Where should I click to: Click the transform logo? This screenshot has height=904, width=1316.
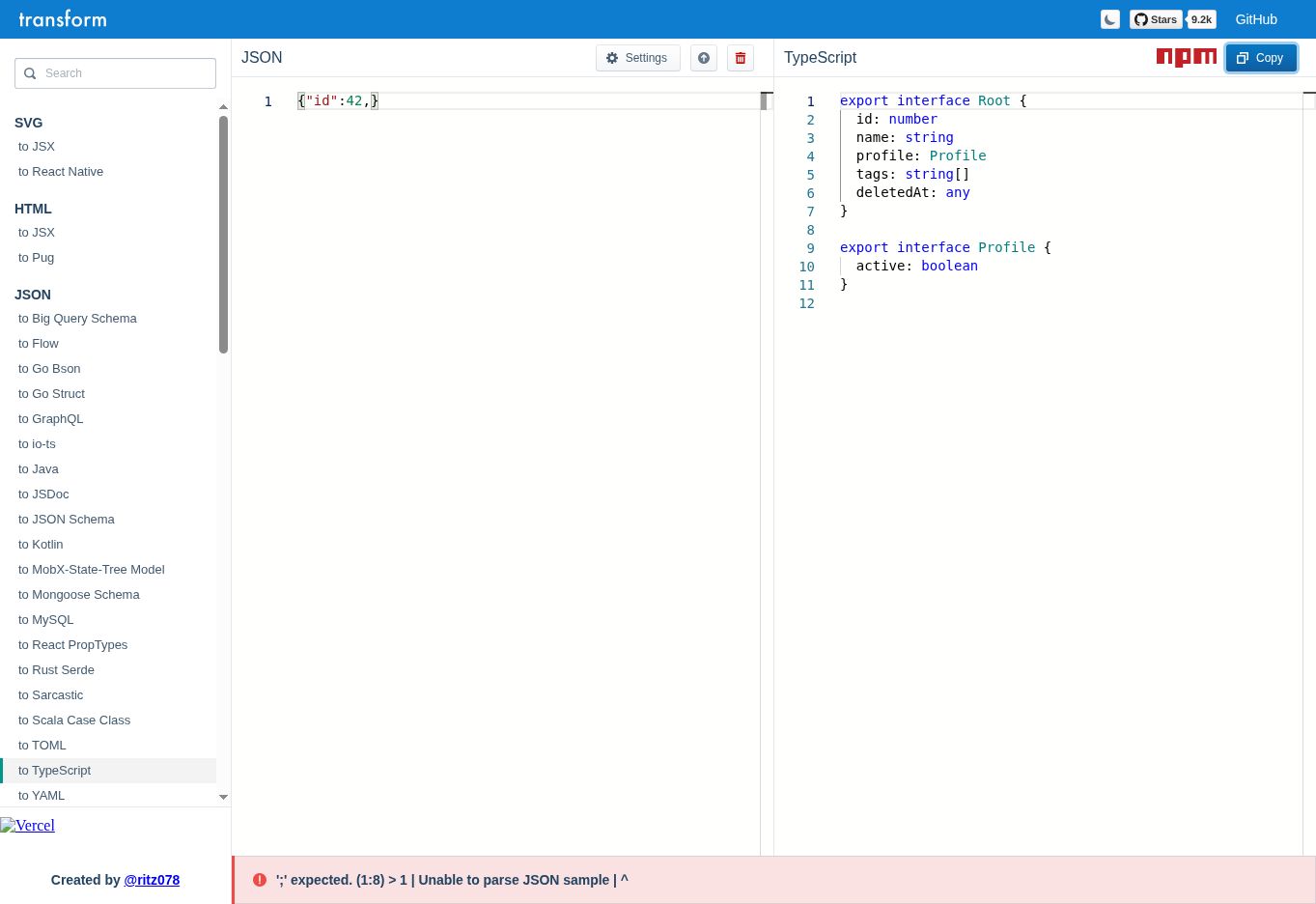click(x=63, y=19)
